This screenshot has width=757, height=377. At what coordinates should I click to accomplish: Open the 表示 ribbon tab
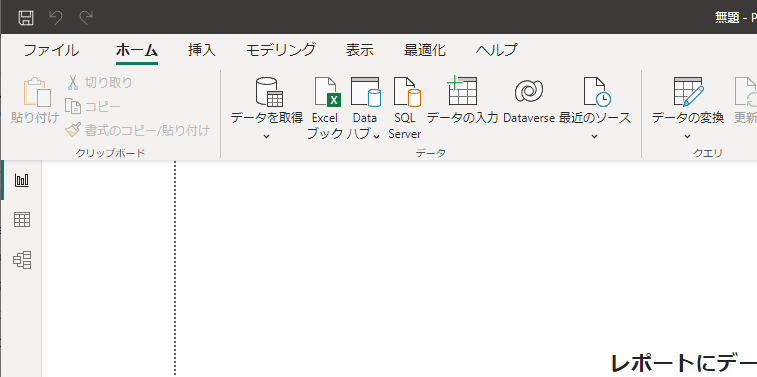(x=360, y=50)
